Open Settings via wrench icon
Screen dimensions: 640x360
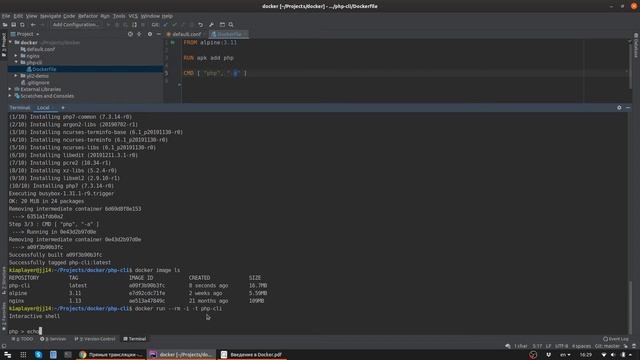[x=211, y=24]
